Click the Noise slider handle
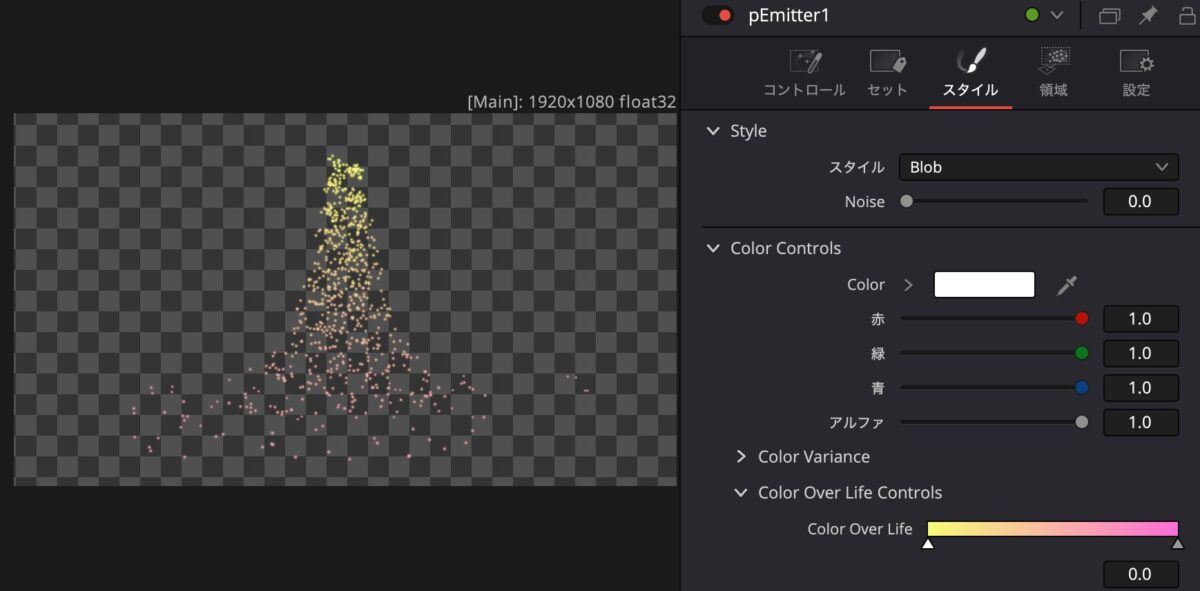 tap(907, 201)
